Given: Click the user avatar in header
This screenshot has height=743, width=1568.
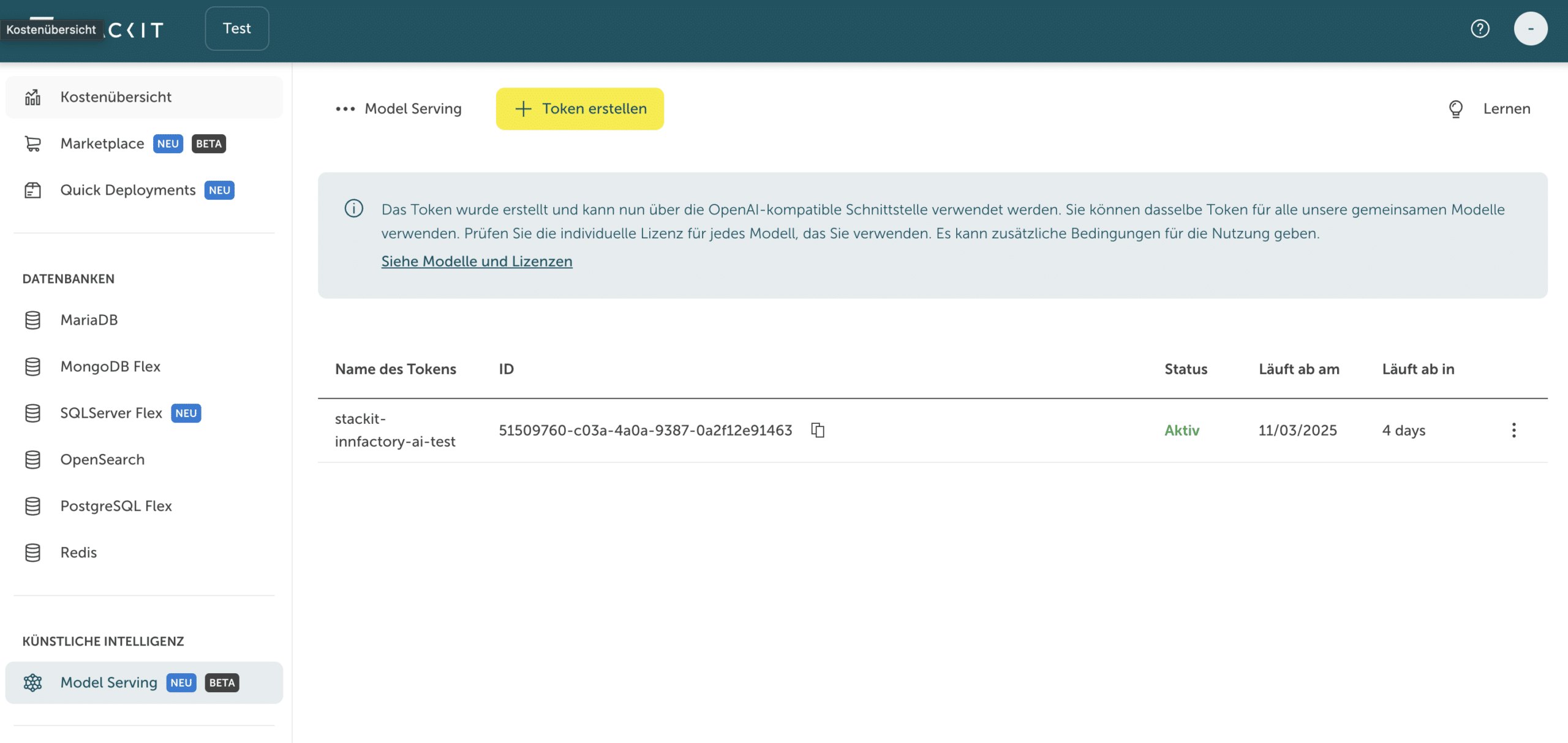Looking at the screenshot, I should point(1530,29).
